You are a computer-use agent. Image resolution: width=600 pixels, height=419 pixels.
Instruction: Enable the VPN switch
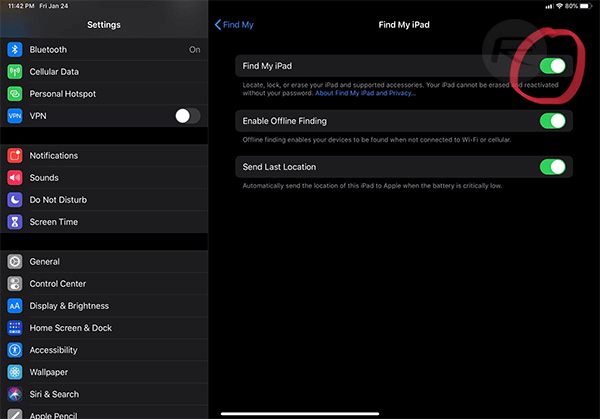(188, 116)
